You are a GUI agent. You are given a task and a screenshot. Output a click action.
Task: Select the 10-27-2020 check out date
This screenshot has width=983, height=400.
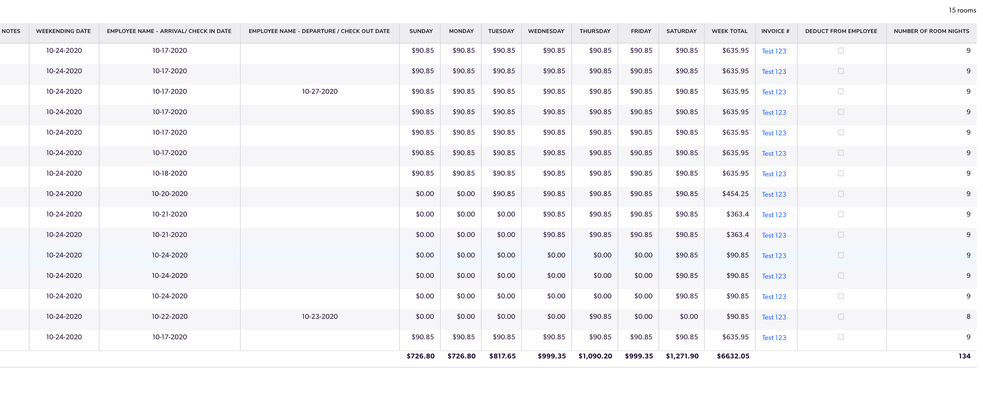pos(320,92)
